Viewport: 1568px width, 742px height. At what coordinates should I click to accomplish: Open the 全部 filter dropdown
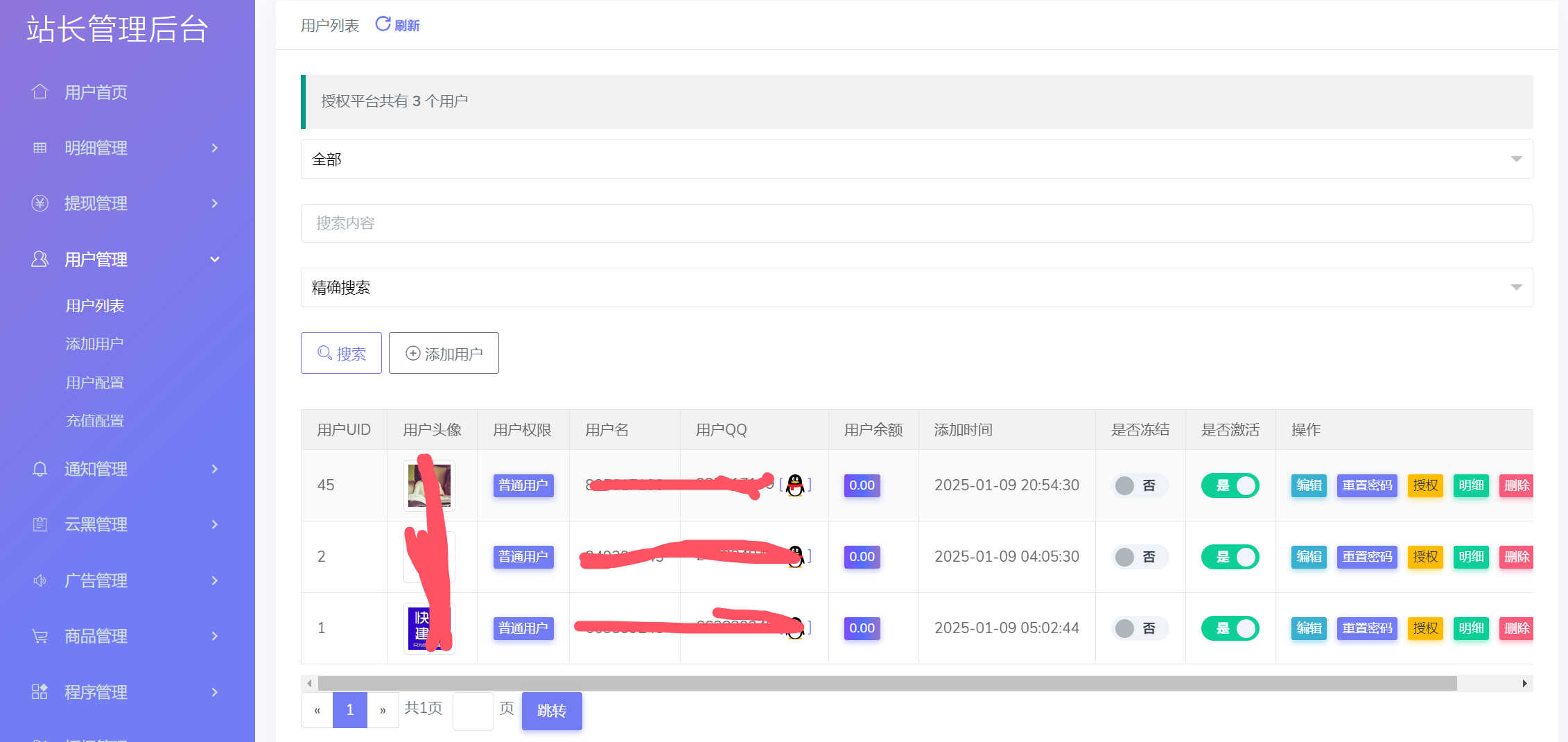click(x=916, y=159)
